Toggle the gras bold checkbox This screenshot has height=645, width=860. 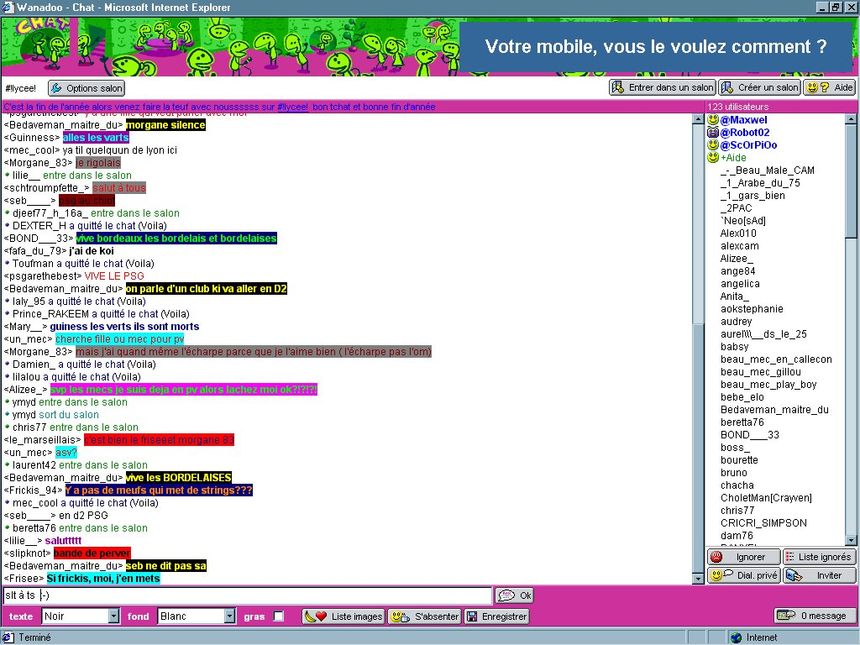pyautogui.click(x=279, y=617)
